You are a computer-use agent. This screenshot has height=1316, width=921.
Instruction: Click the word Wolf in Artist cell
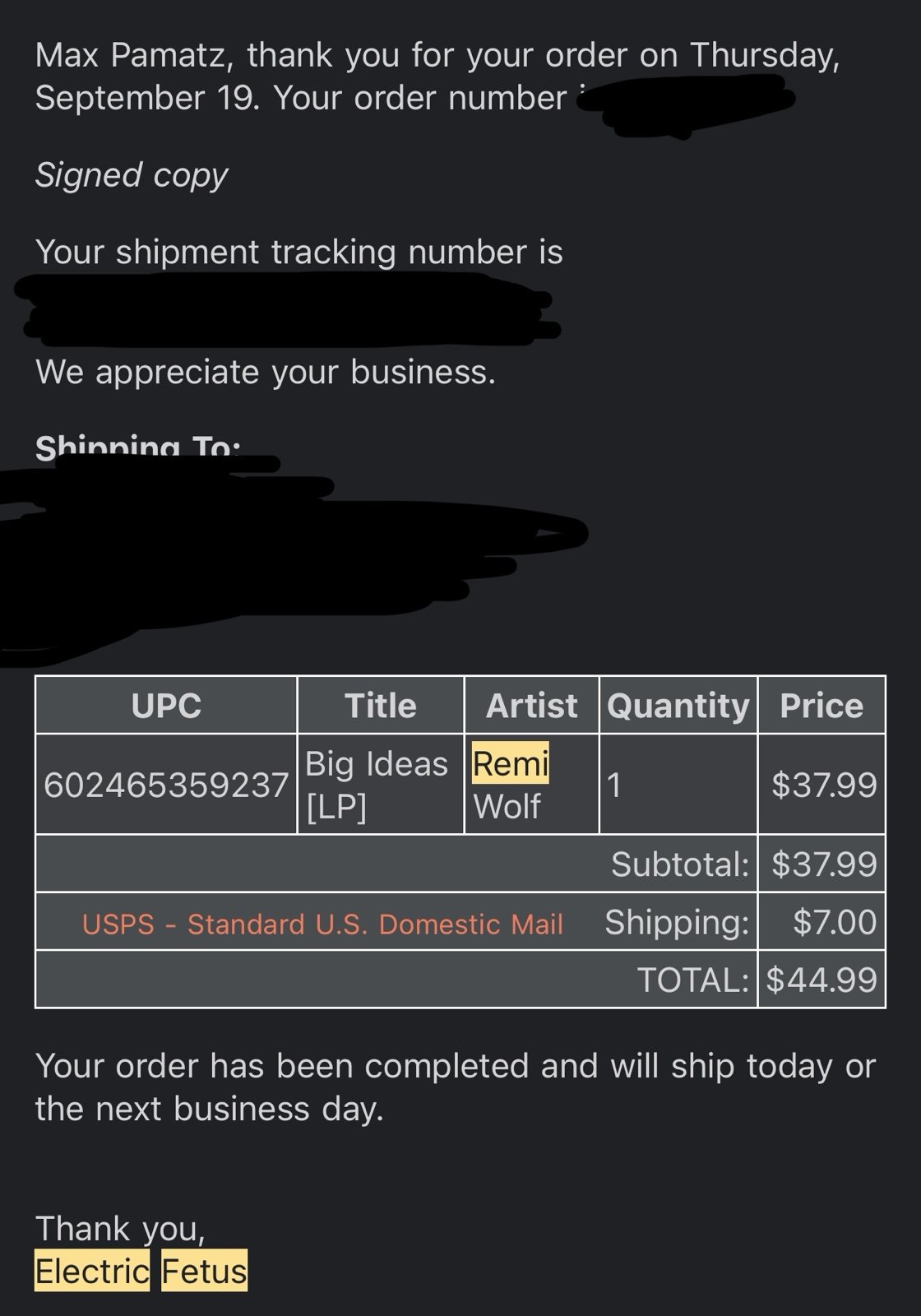507,807
